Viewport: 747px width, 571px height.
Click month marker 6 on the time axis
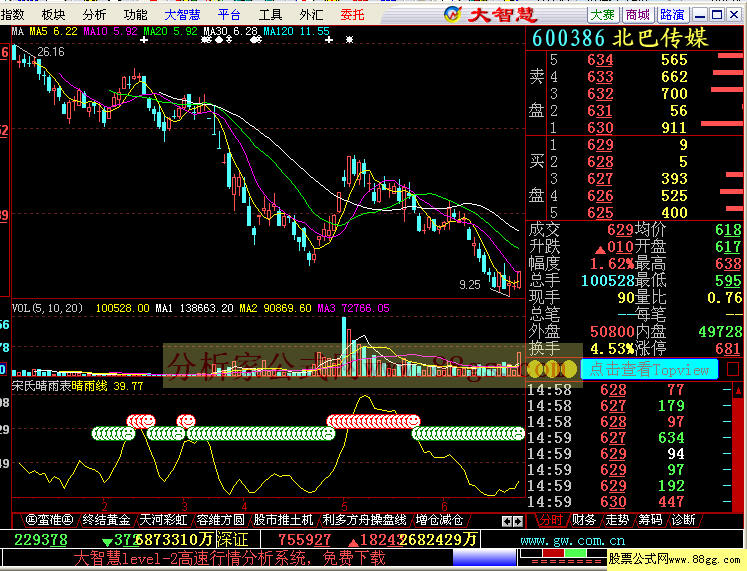click(x=444, y=506)
